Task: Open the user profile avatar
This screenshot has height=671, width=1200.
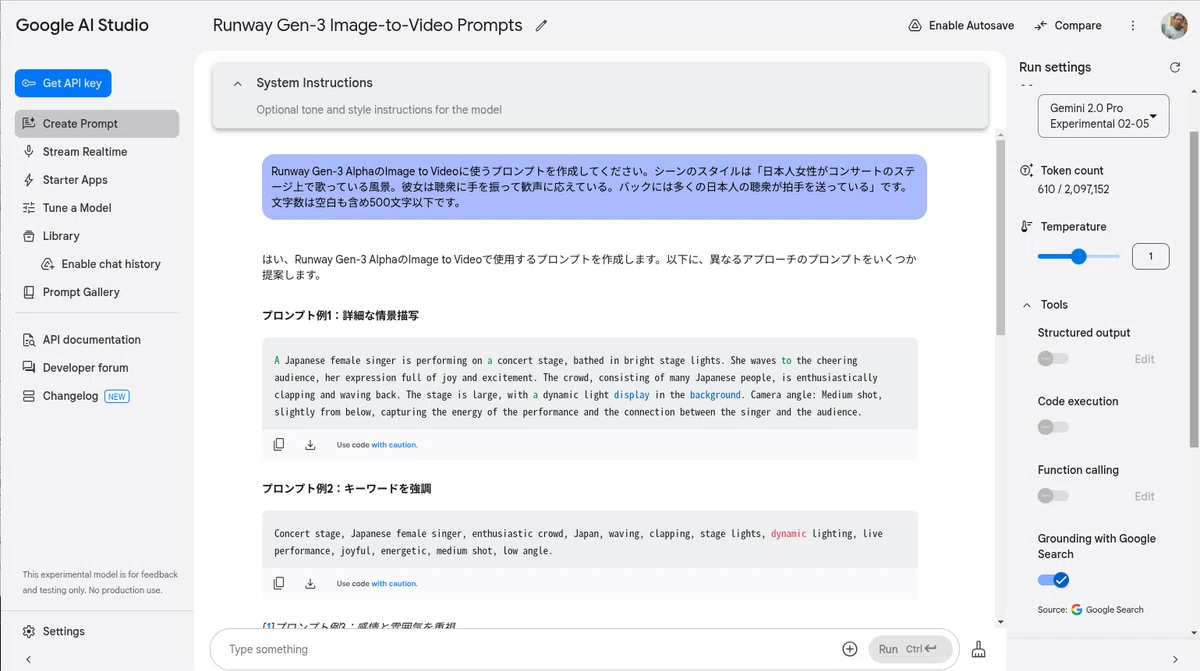Action: (x=1174, y=26)
